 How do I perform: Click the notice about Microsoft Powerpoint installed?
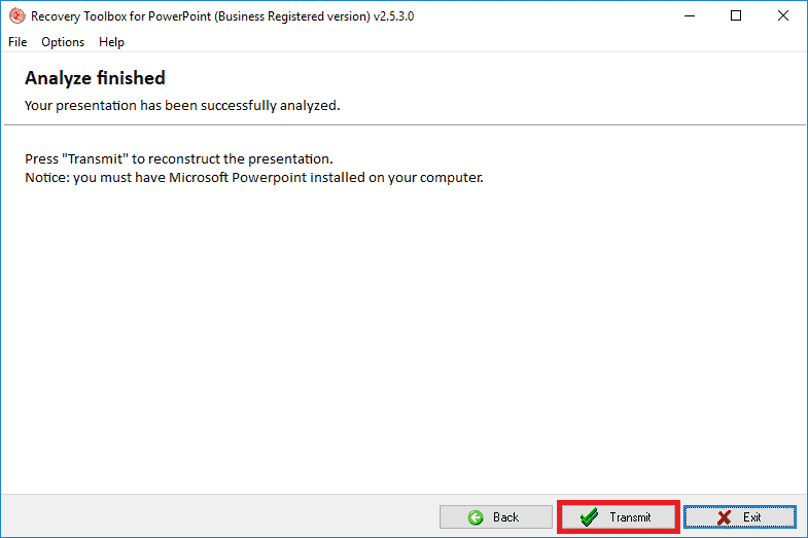(x=254, y=178)
